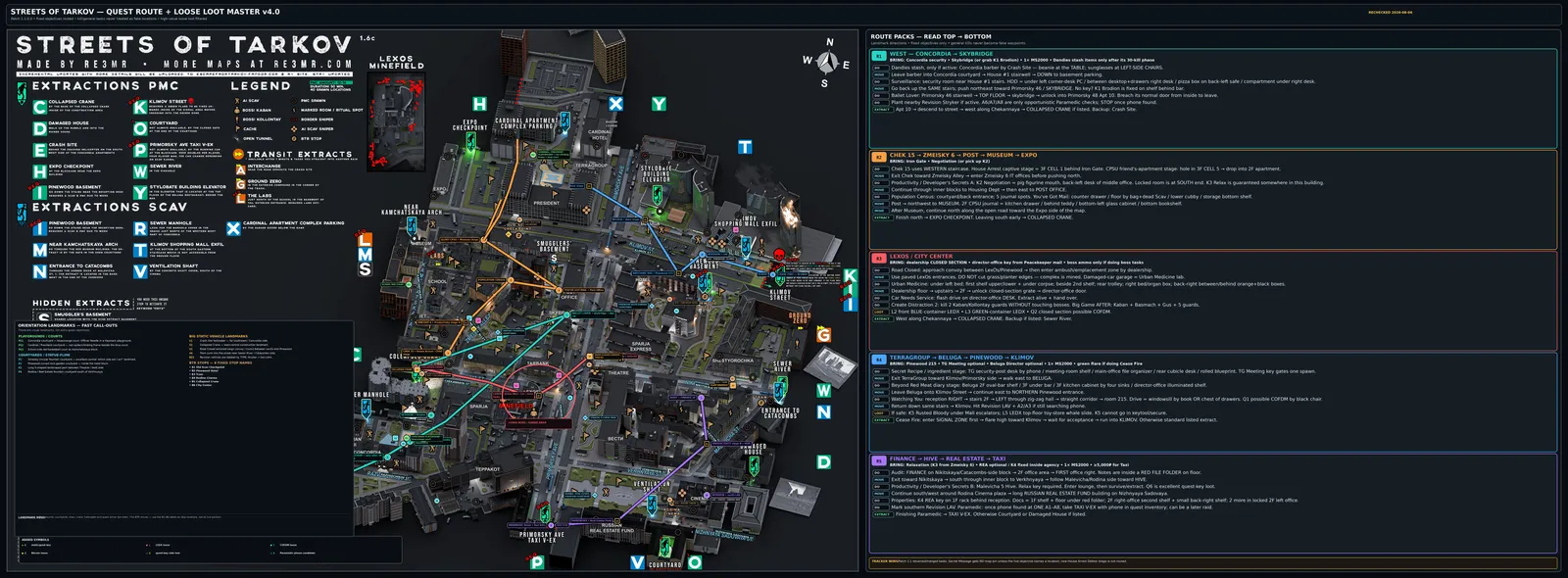Click the blue T marker on the map edge

[x=745, y=147]
